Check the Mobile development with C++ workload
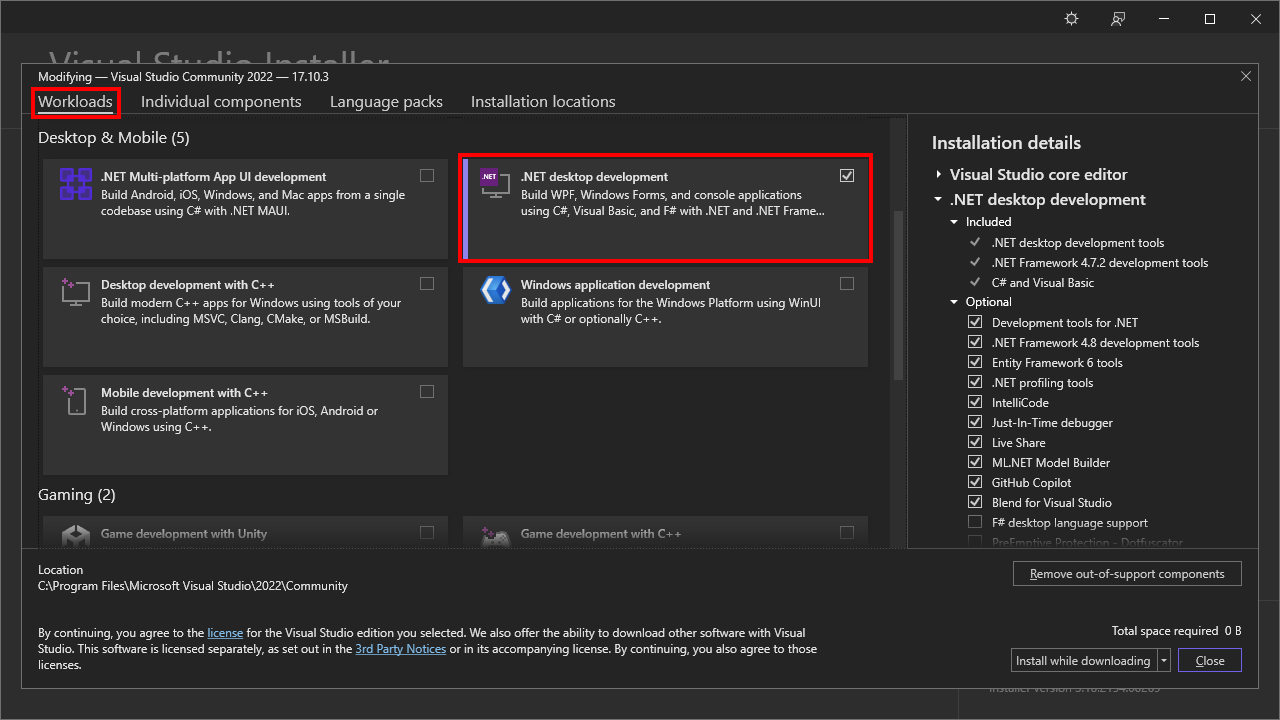Screen dimensions: 1280x720 tap(427, 391)
